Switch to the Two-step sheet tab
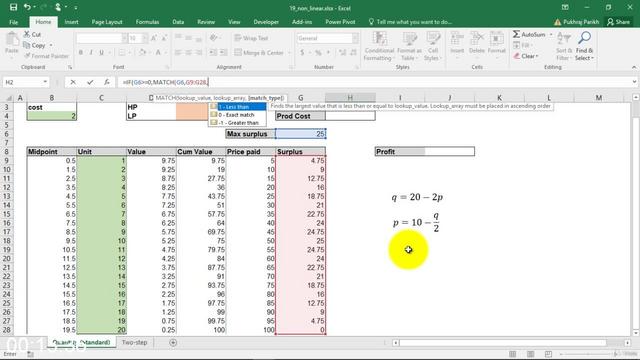 pyautogui.click(x=134, y=342)
